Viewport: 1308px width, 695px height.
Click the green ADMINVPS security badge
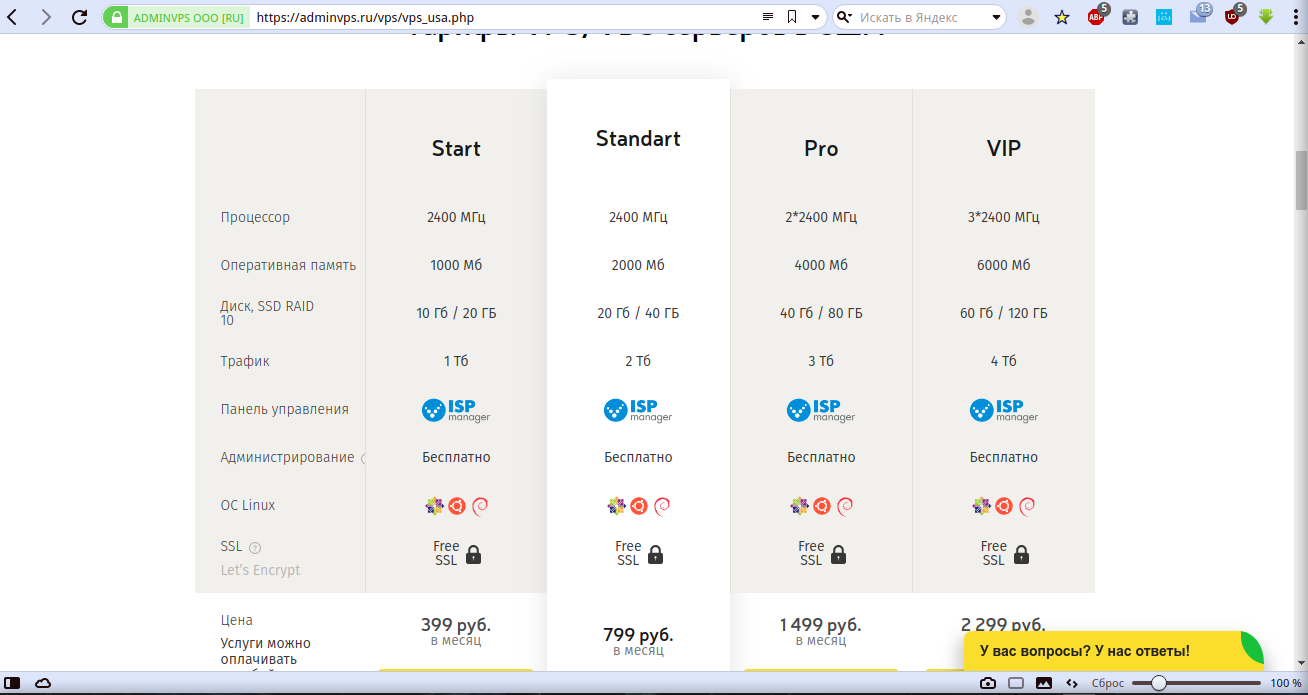click(176, 17)
